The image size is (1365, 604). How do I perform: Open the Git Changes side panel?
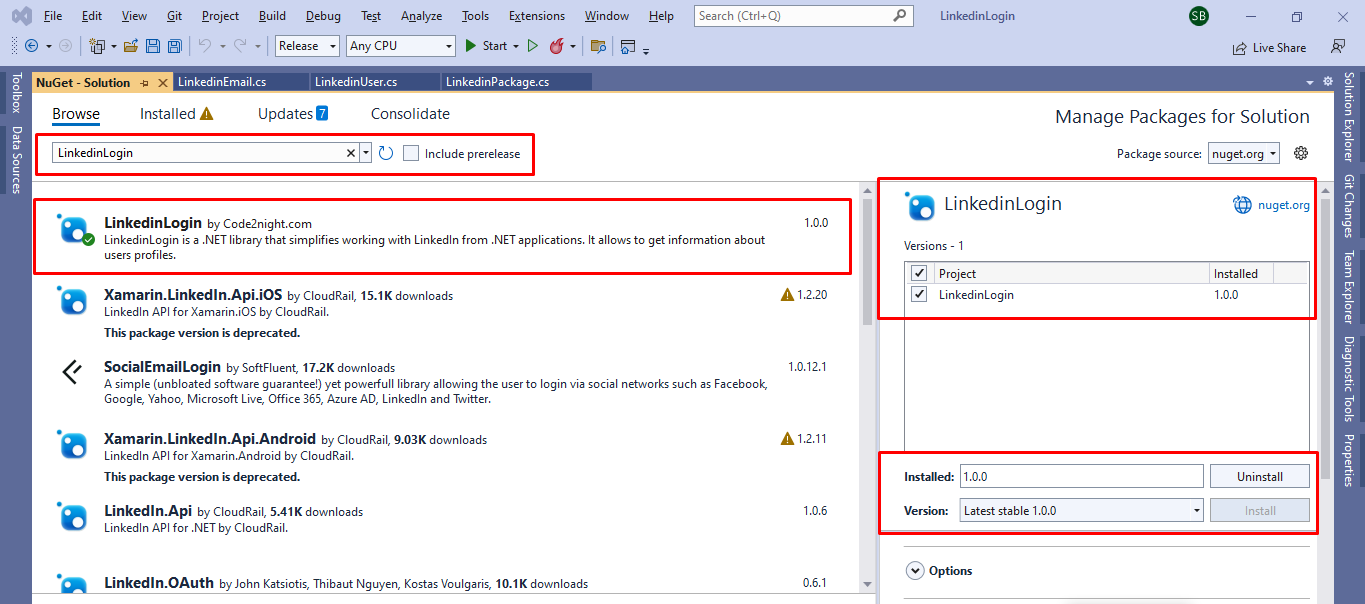pyautogui.click(x=1349, y=208)
